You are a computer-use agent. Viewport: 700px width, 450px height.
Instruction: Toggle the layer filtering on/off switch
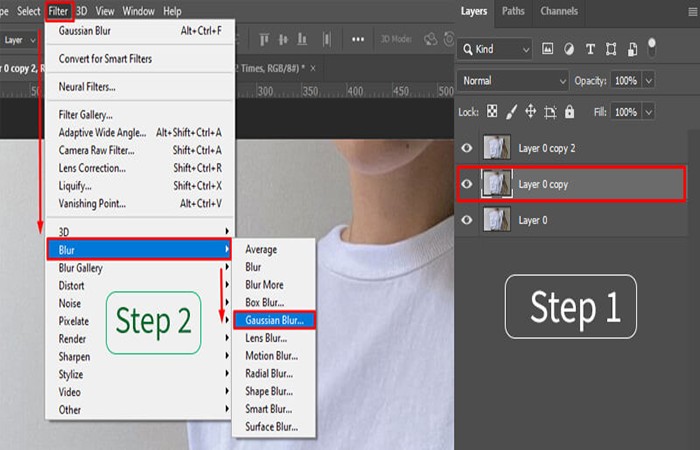click(x=652, y=48)
